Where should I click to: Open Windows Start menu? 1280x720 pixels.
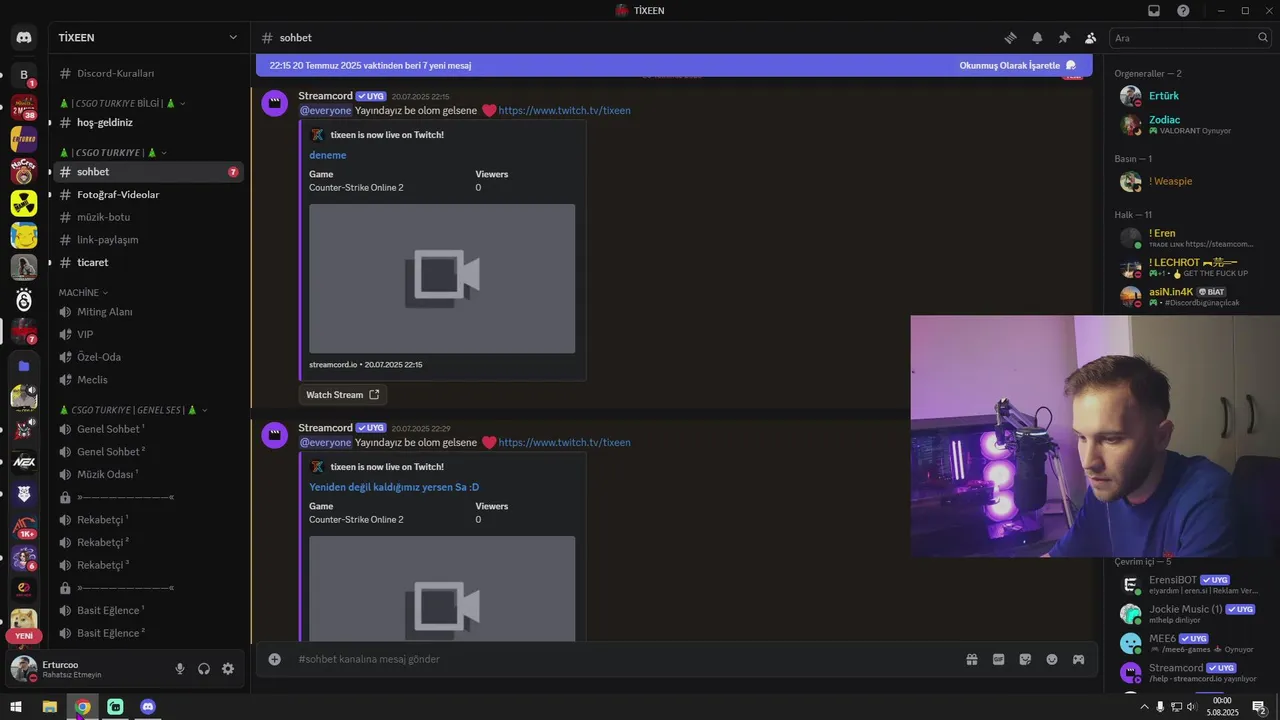click(x=16, y=707)
